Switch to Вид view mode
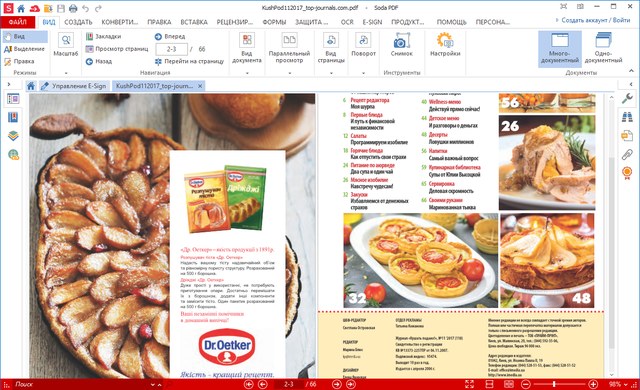Image resolution: width=640 pixels, height=390 pixels. pos(24,36)
